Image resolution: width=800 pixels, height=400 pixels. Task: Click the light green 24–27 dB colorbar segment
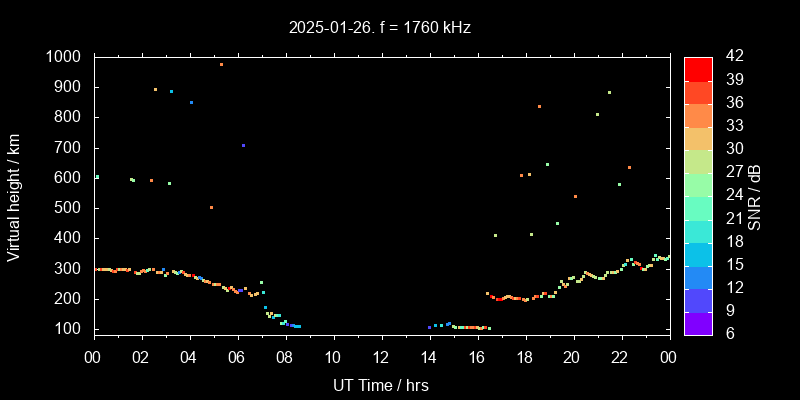pos(698,184)
